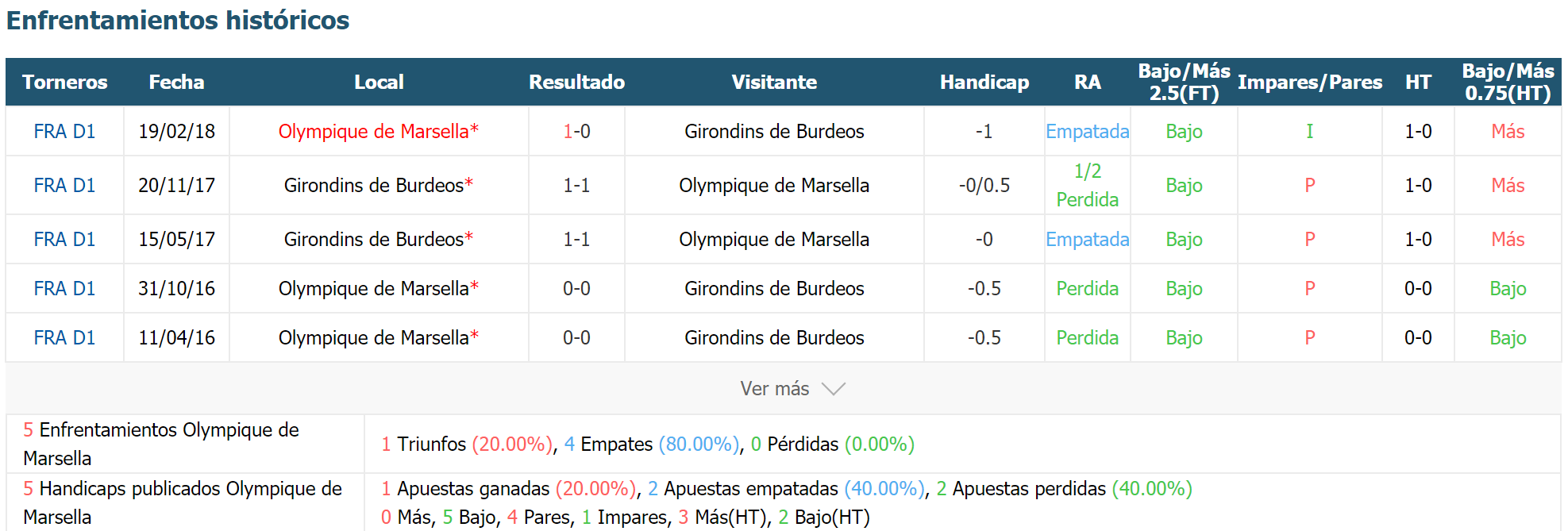Click the Bajo/Más 2.5(FT) column header
Viewport: 1568px width, 531px height.
point(1184,83)
